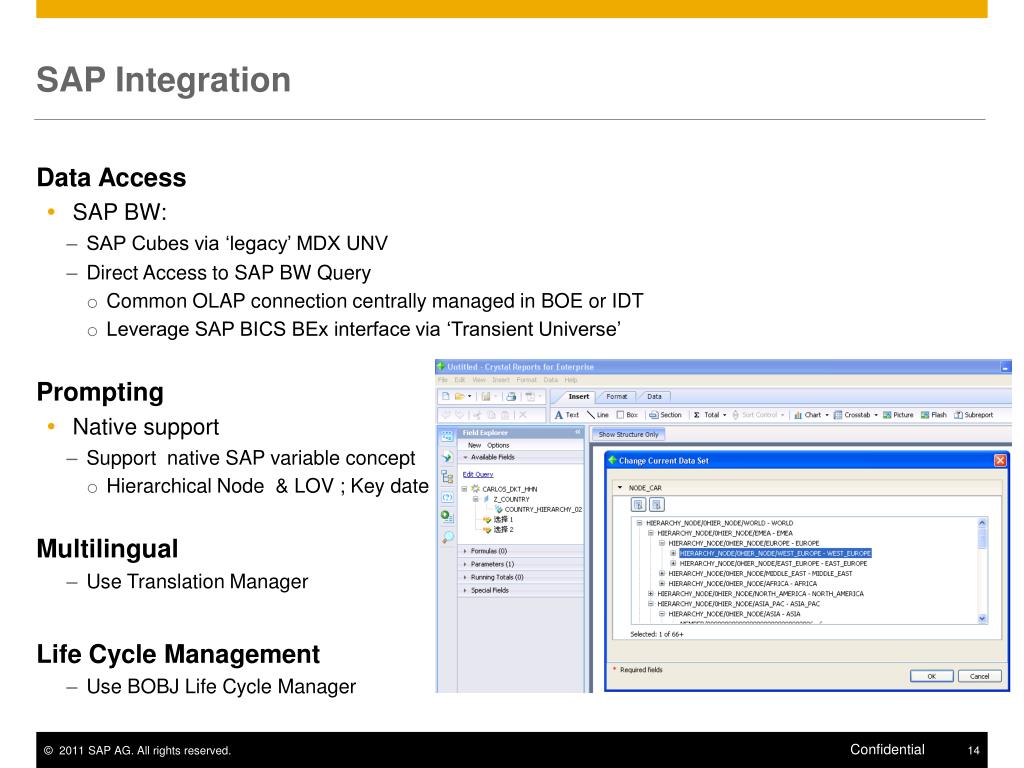1024x768 pixels.
Task: Open the Crosstab dropdown arrow
Action: 876,415
